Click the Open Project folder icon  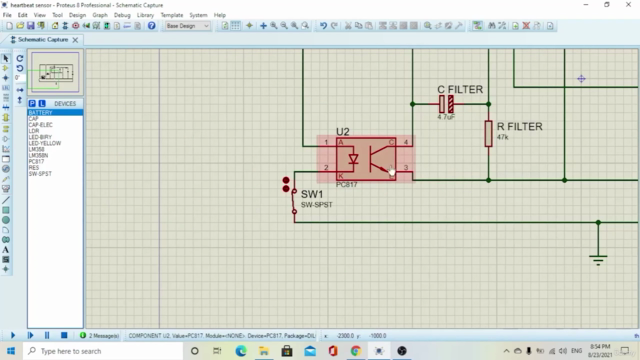click(x=20, y=26)
